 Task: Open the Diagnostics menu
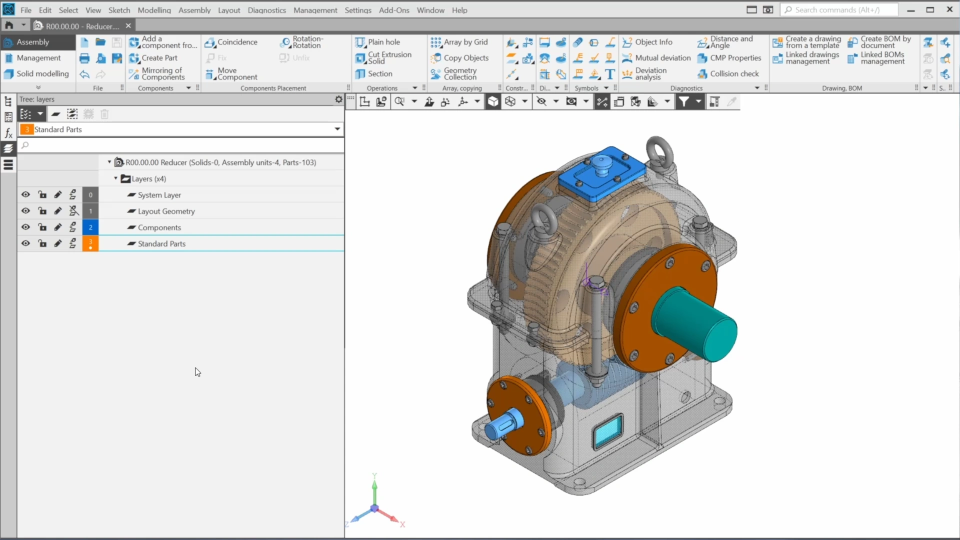tap(266, 10)
